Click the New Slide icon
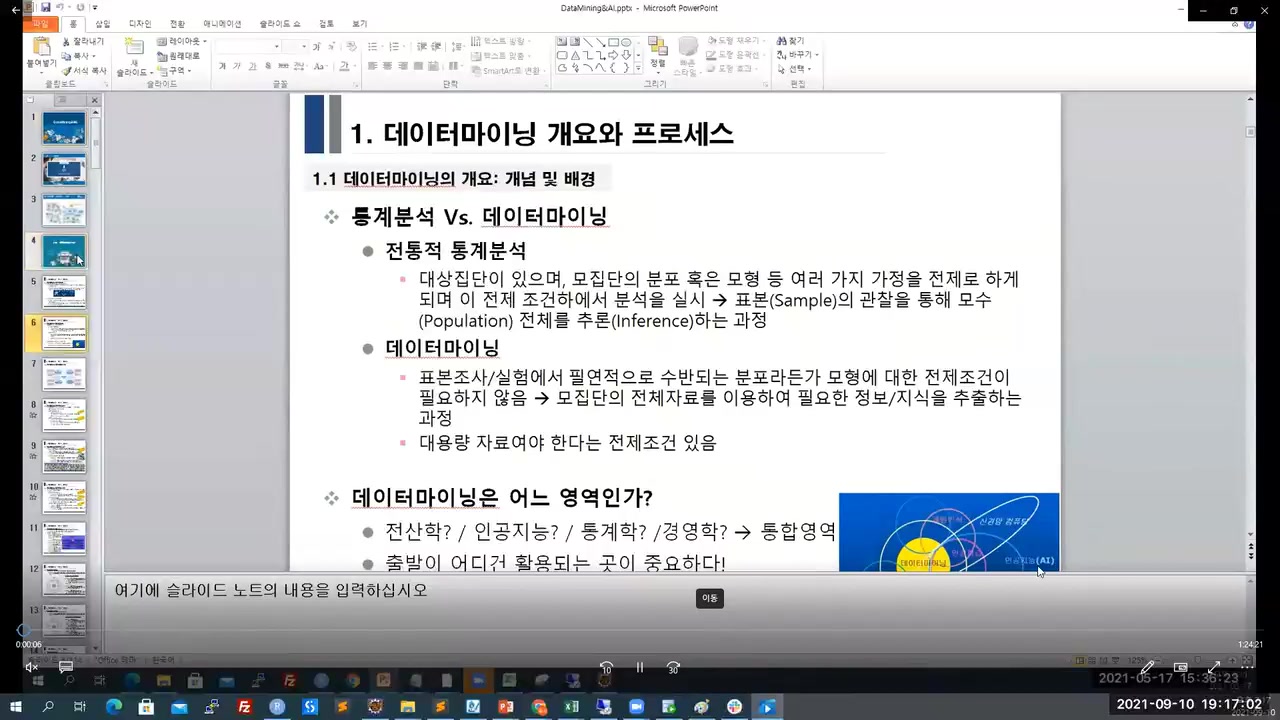The image size is (1280, 720). pyautogui.click(x=136, y=46)
